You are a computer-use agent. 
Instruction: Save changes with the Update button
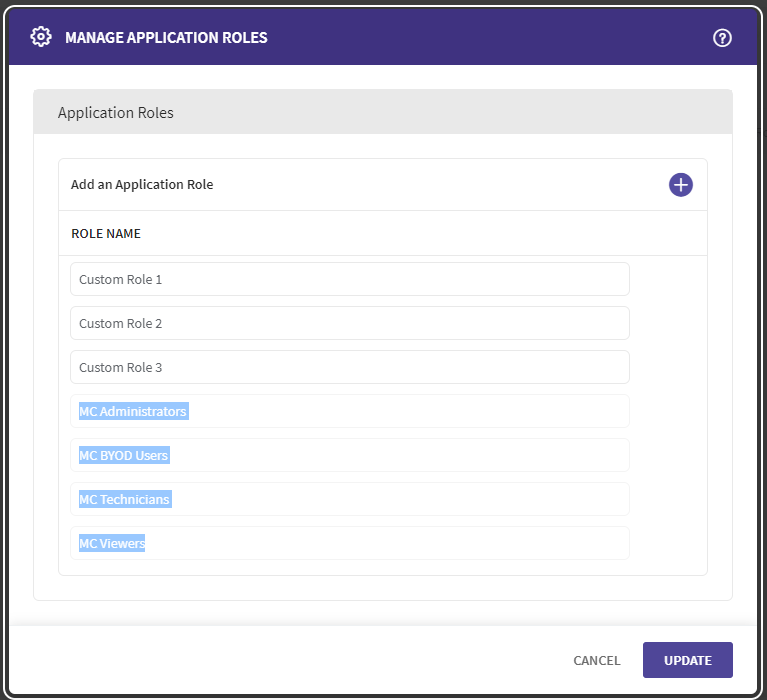pos(687,660)
